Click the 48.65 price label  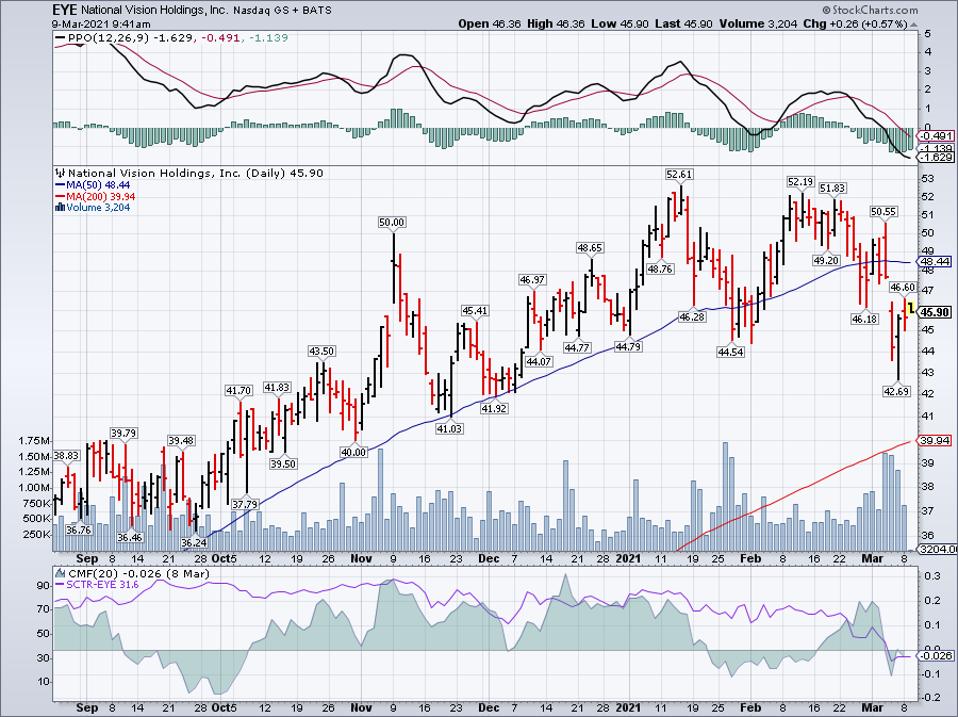[590, 248]
